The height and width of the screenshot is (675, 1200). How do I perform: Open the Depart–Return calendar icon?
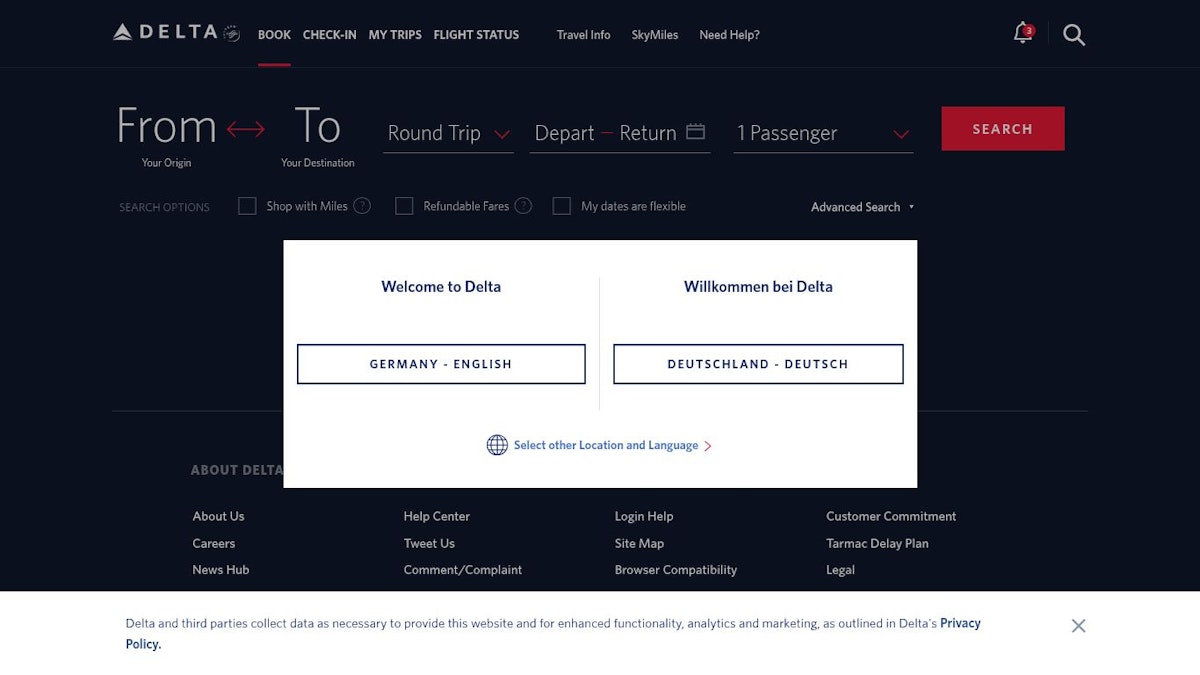[x=695, y=132]
